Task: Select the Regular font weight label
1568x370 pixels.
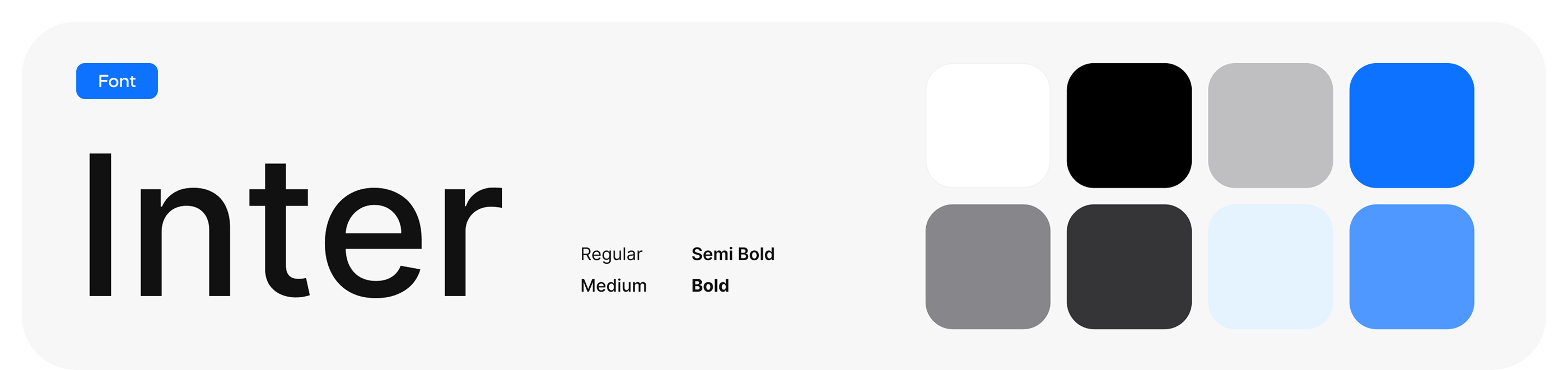Action: [x=611, y=254]
